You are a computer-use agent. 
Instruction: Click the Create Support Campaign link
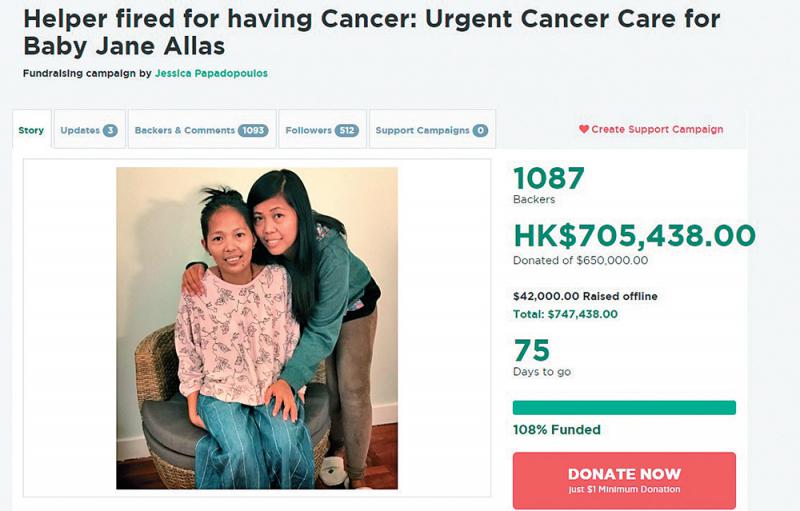coord(651,130)
